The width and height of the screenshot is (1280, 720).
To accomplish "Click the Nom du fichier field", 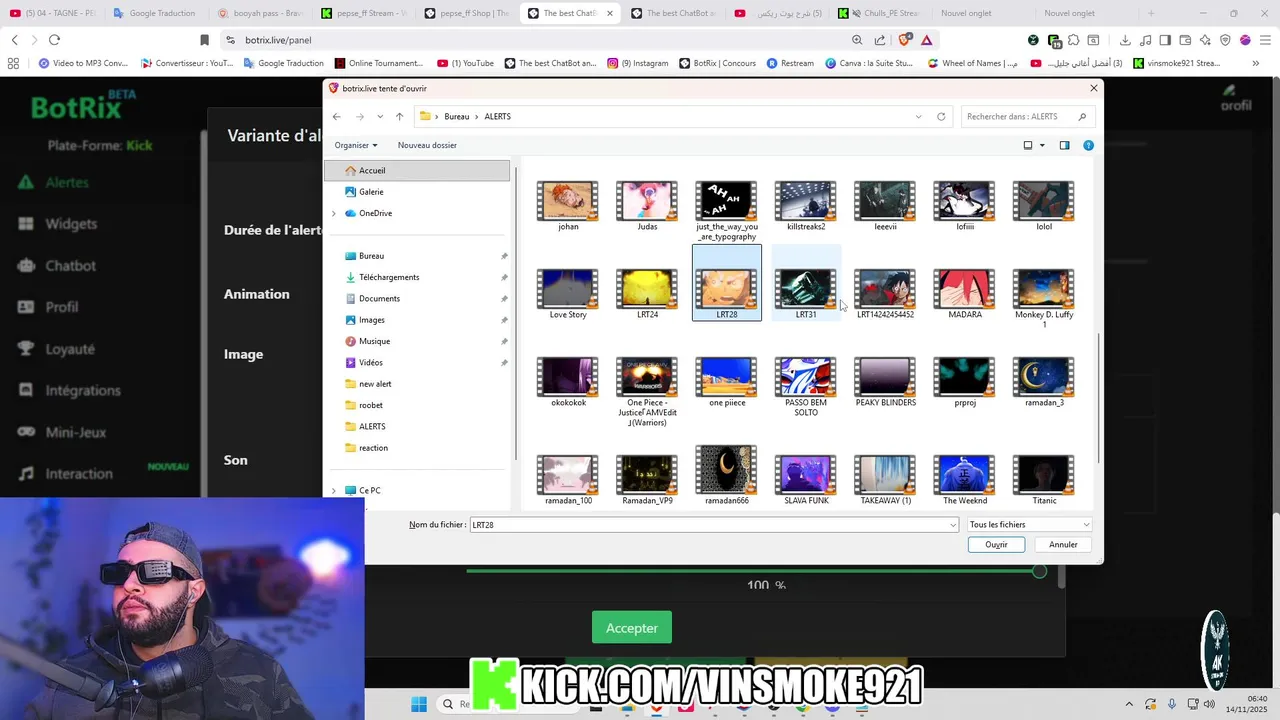I will click(x=714, y=525).
